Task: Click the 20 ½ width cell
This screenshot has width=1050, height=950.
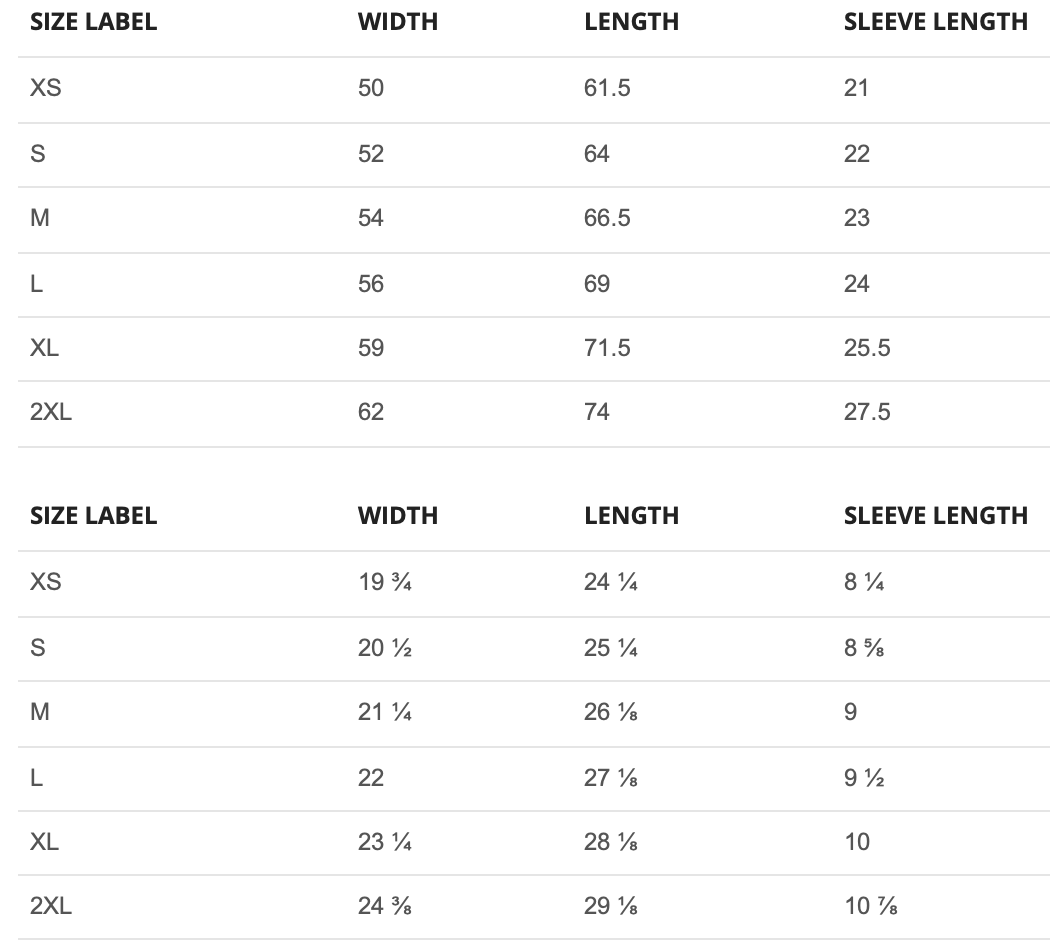Action: (385, 648)
